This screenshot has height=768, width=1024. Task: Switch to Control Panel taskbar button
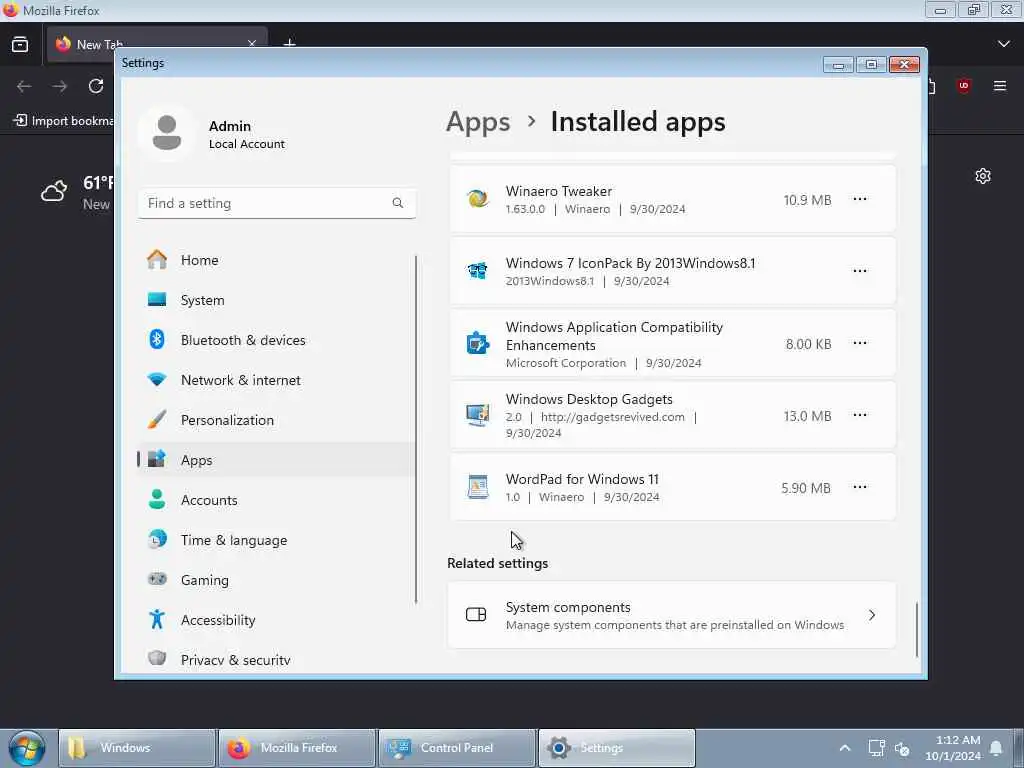pos(456,748)
